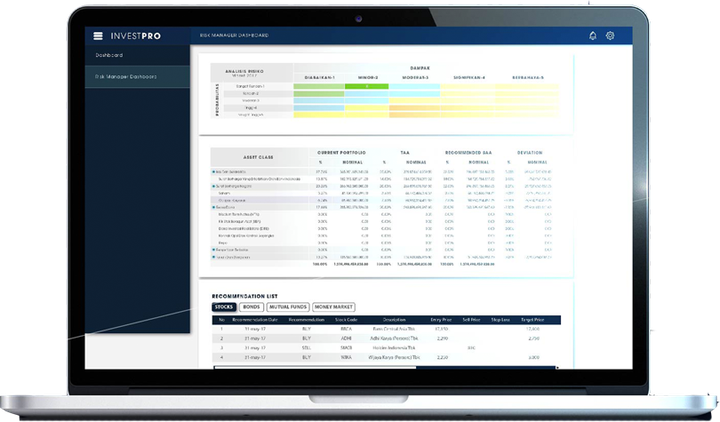Click the scrollbar right arrow under recommendation table
720x422 pixels.
point(557,367)
